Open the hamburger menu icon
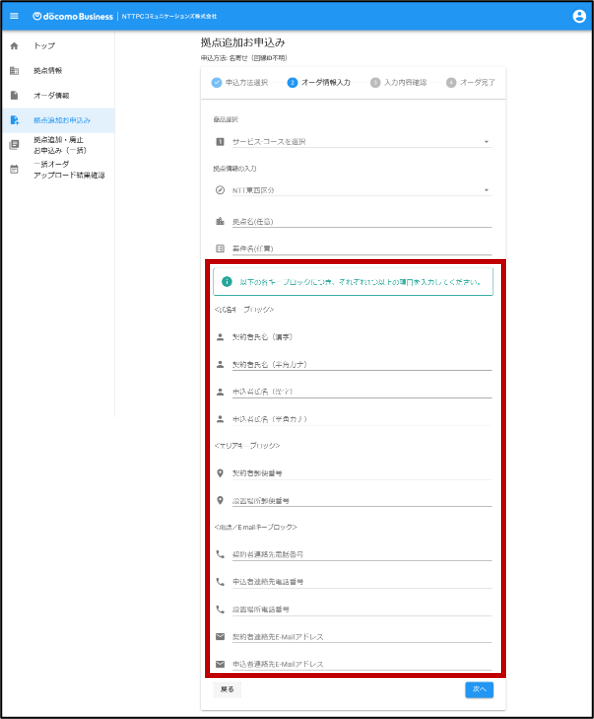 14,16
